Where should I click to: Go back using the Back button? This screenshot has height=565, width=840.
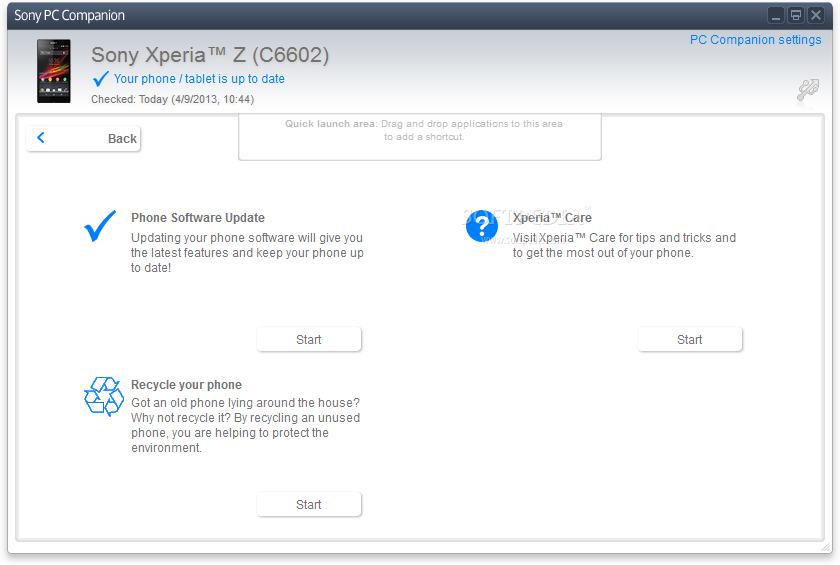83,139
